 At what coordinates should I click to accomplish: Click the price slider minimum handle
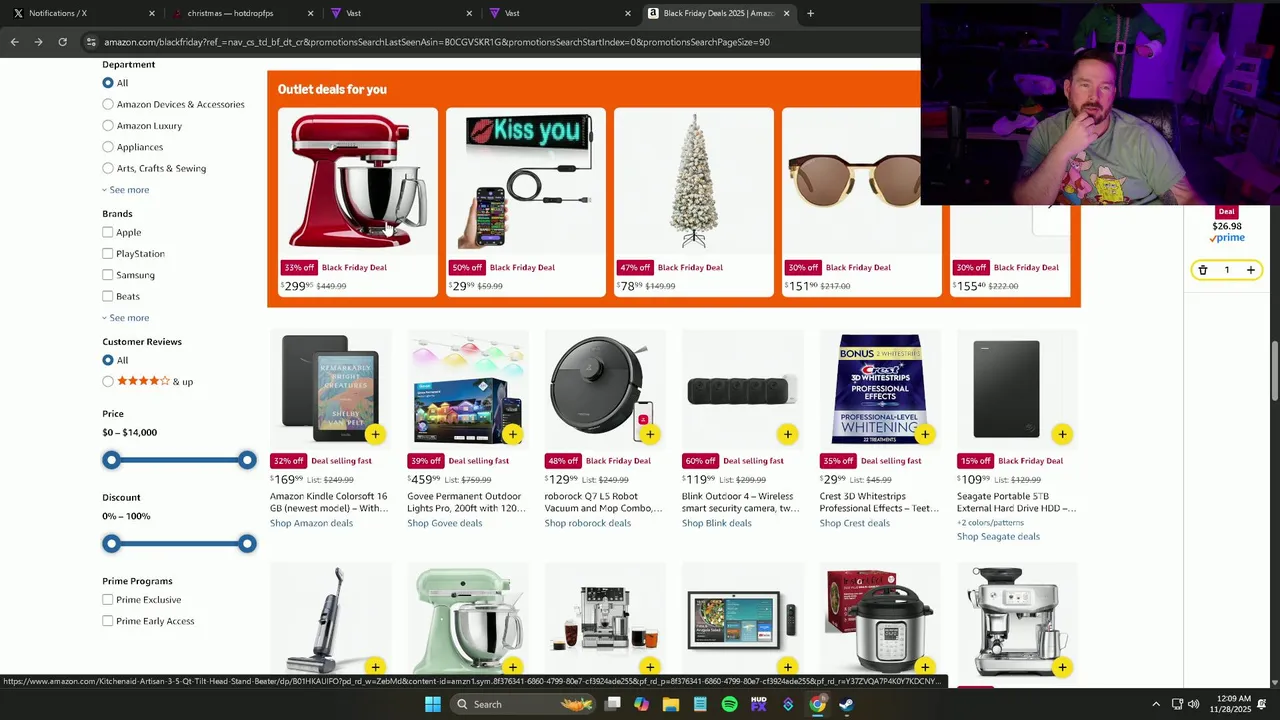tap(112, 460)
